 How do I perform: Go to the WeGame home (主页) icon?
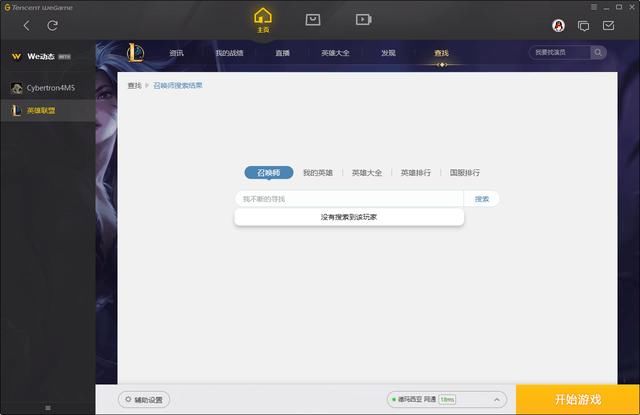pyautogui.click(x=263, y=20)
